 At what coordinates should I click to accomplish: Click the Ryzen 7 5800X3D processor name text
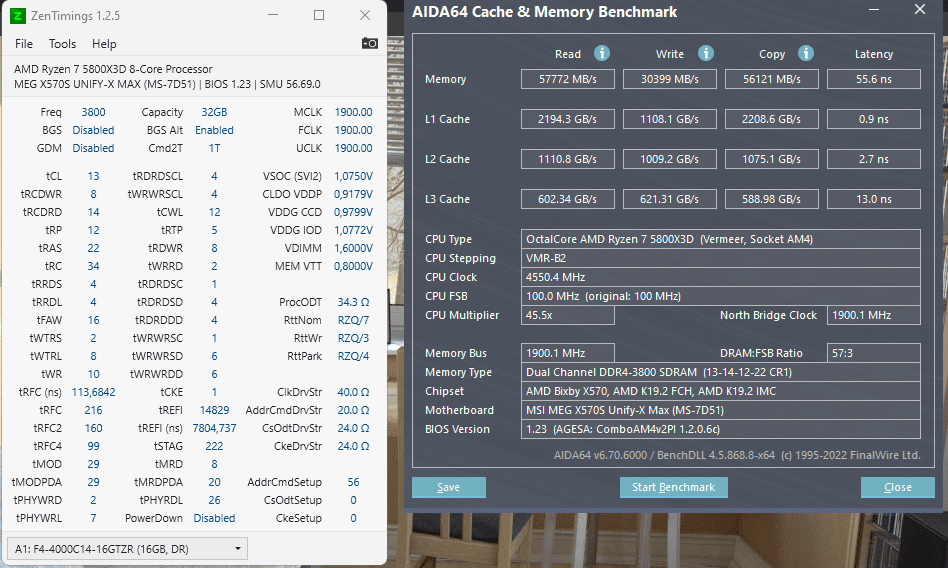113,69
